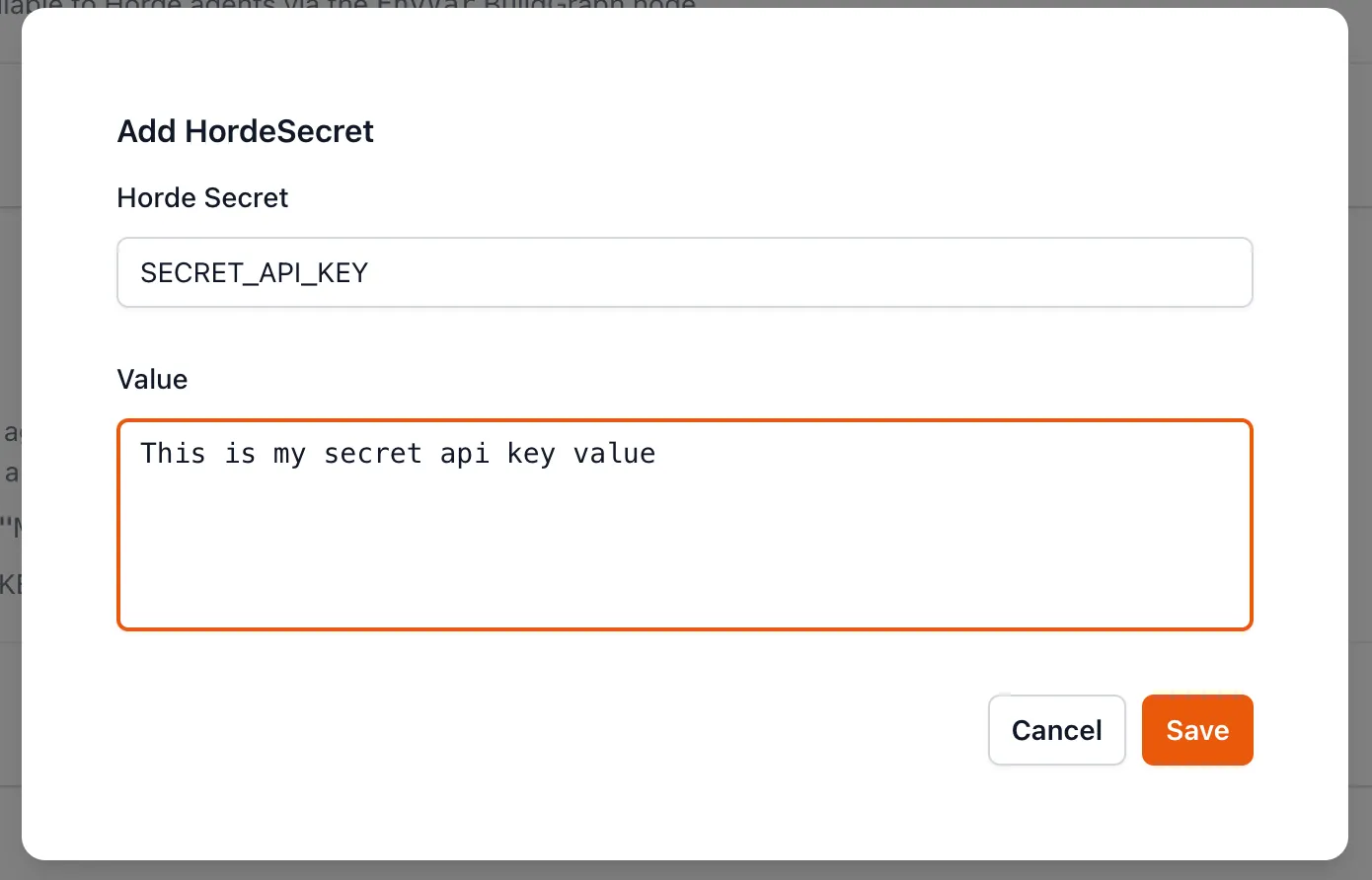Click the word "Add" in the dialog title
The height and width of the screenshot is (880, 1372).
(146, 131)
